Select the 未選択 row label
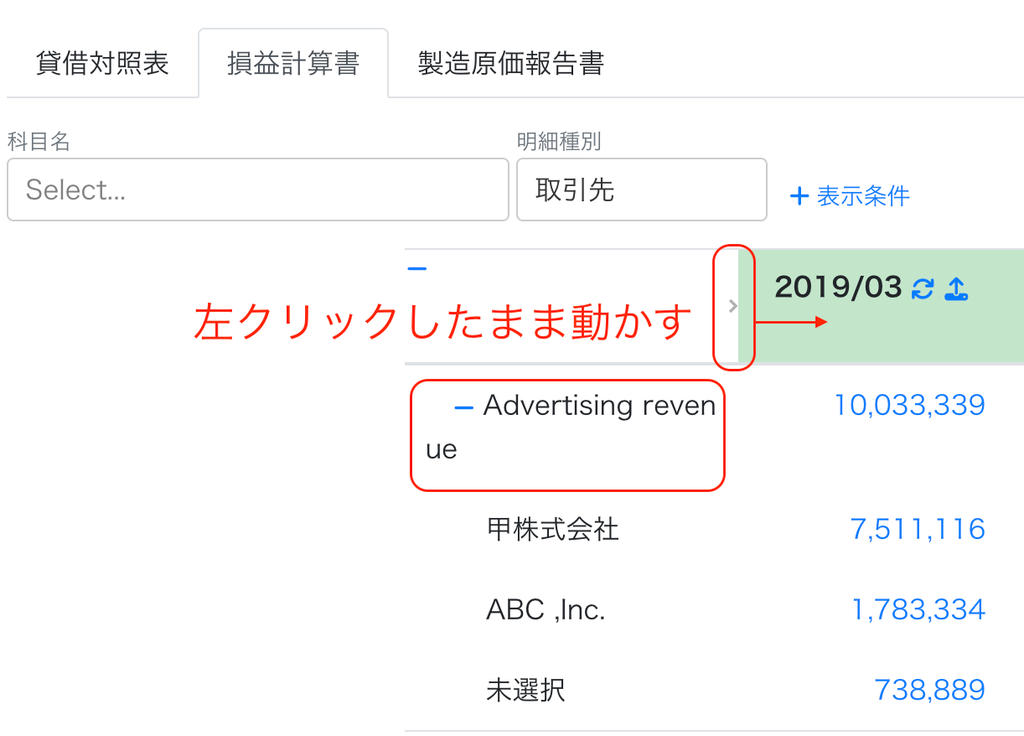 pyautogui.click(x=526, y=690)
